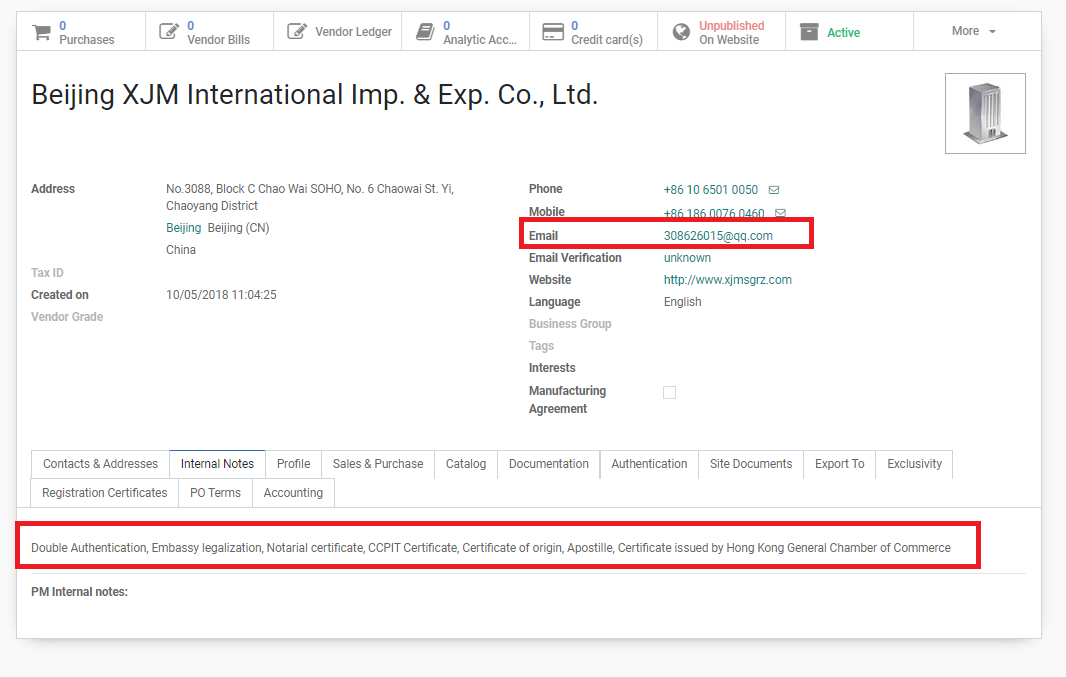
Task: Open the Sales & Purchase tab
Action: pyautogui.click(x=378, y=464)
